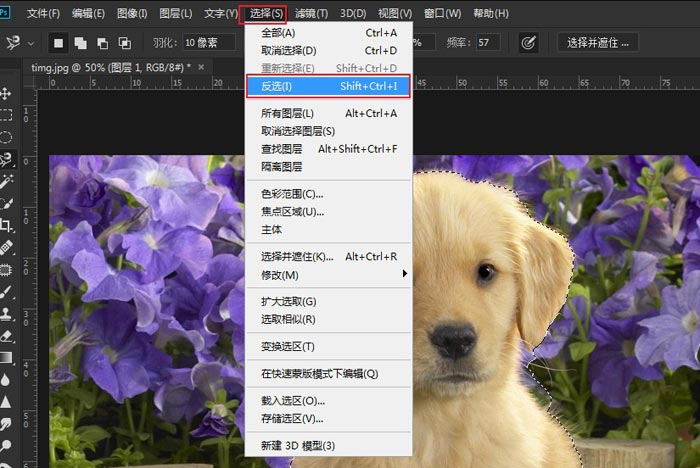Toggle Subtract from Selection mode
The image size is (700, 468).
(x=103, y=43)
